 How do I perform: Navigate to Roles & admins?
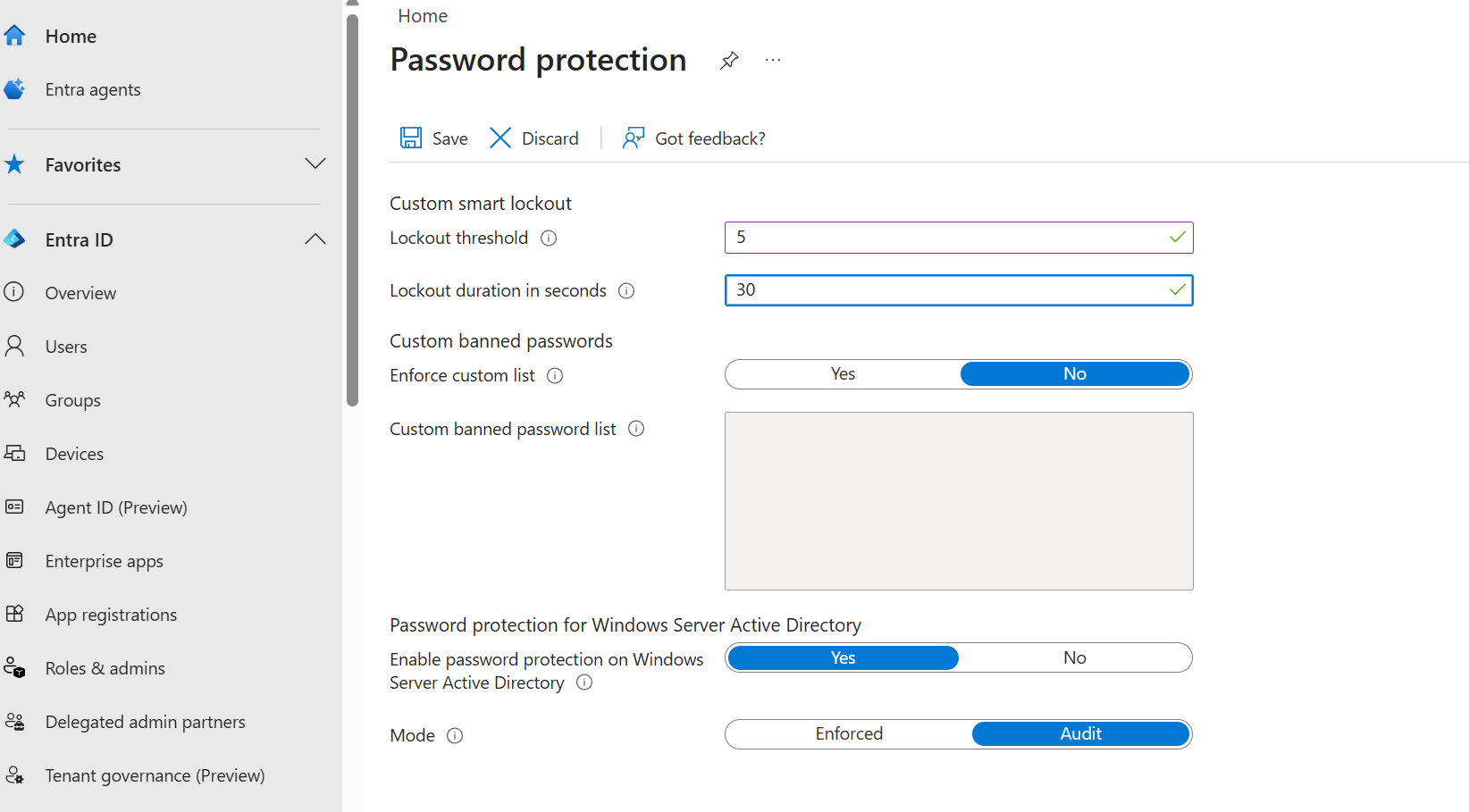pyautogui.click(x=105, y=668)
